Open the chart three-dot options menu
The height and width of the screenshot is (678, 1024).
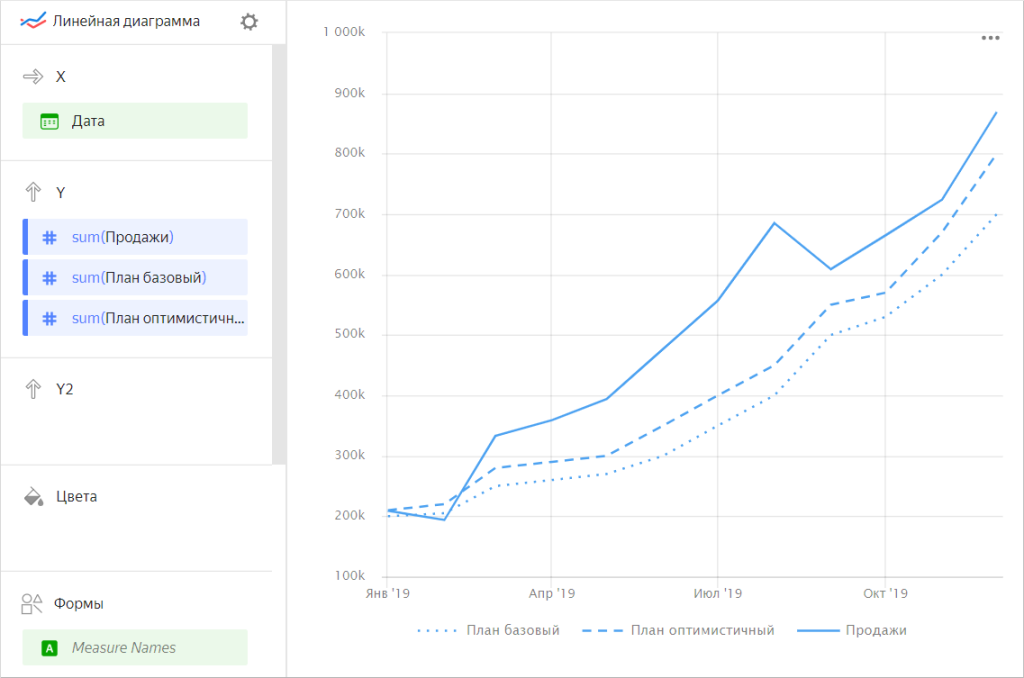coord(990,38)
